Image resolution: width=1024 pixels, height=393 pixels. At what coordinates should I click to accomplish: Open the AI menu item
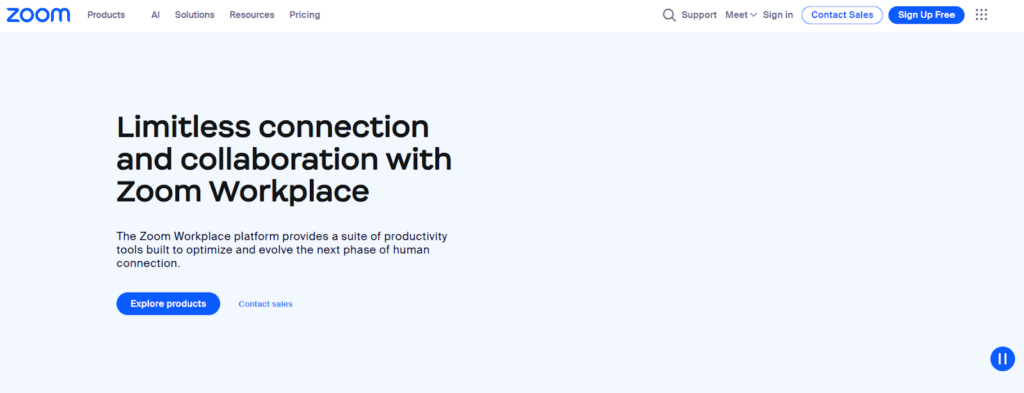click(x=155, y=15)
